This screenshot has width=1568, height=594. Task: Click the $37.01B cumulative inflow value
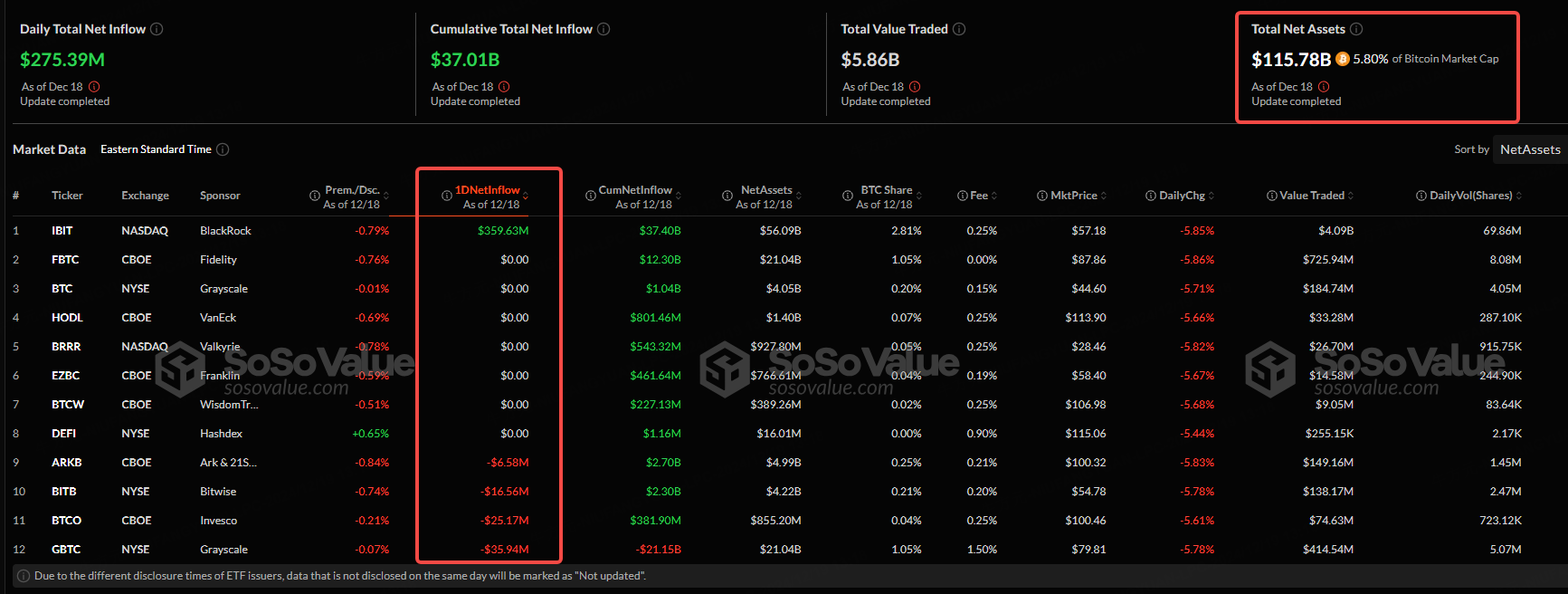(x=465, y=60)
